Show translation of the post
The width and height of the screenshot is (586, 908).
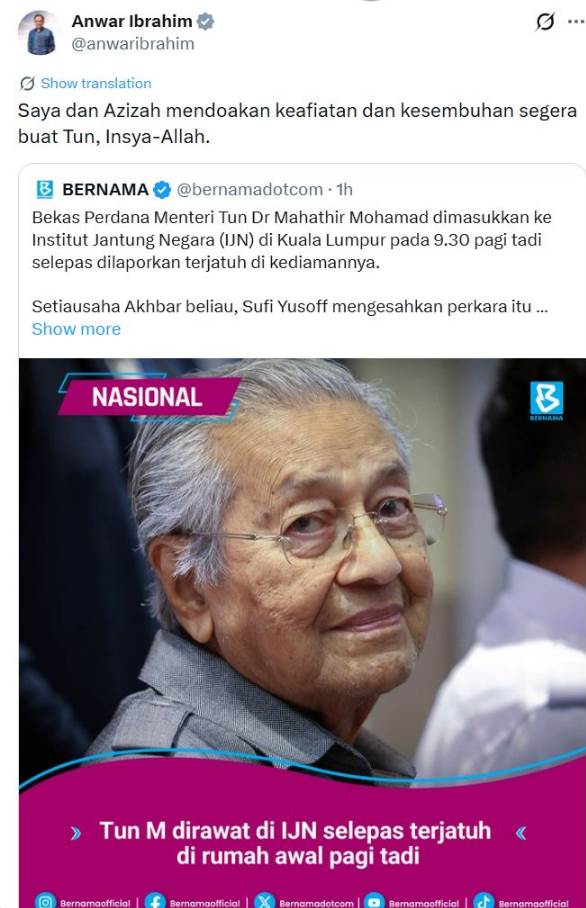point(96,83)
